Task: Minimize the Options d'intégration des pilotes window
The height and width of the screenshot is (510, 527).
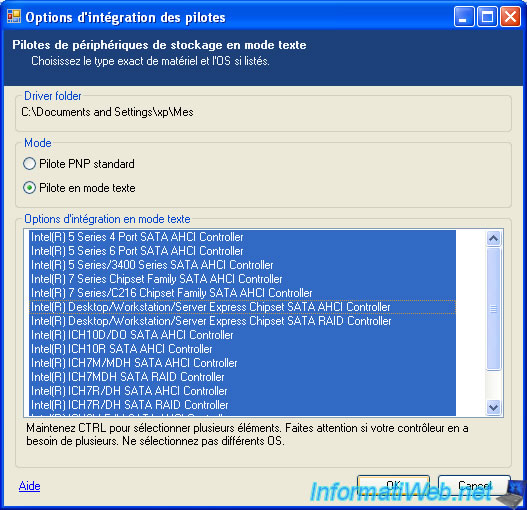Action: [x=463, y=17]
